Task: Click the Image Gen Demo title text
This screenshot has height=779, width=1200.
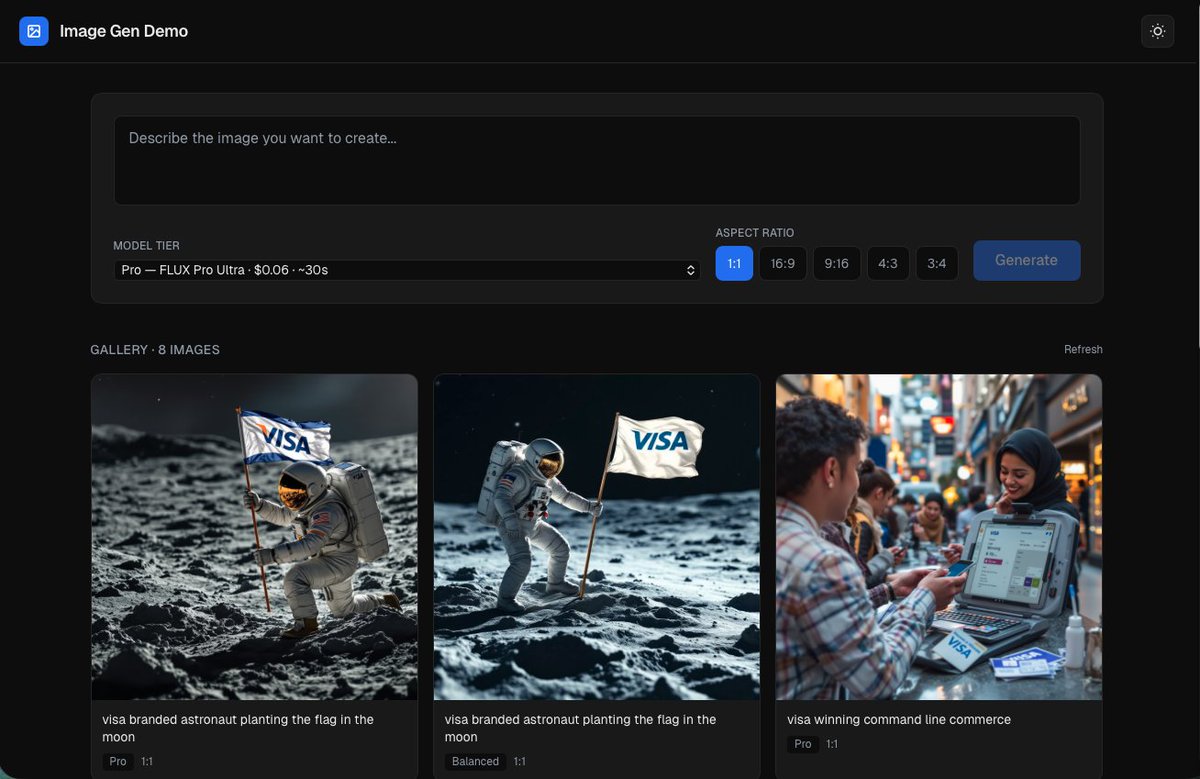Action: click(x=123, y=31)
